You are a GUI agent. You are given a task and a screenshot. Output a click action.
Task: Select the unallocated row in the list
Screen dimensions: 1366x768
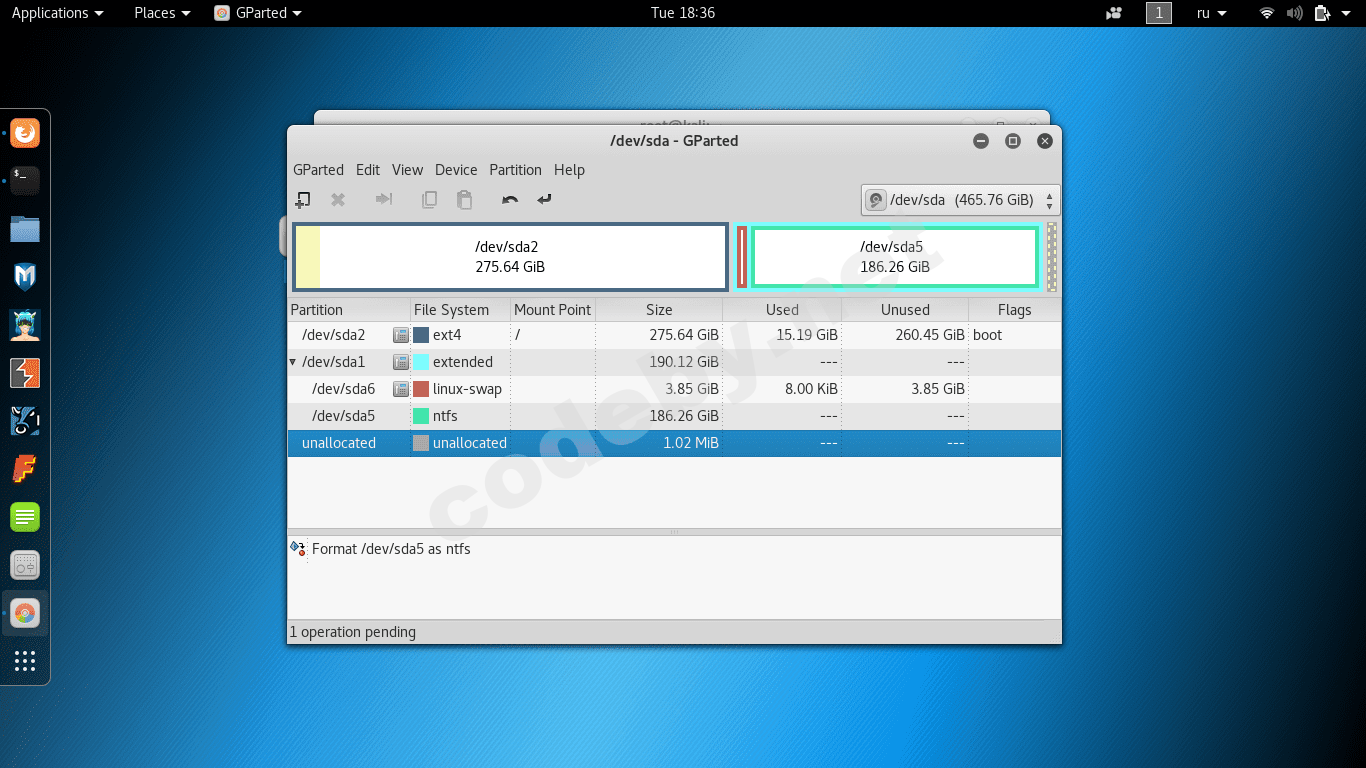[674, 443]
